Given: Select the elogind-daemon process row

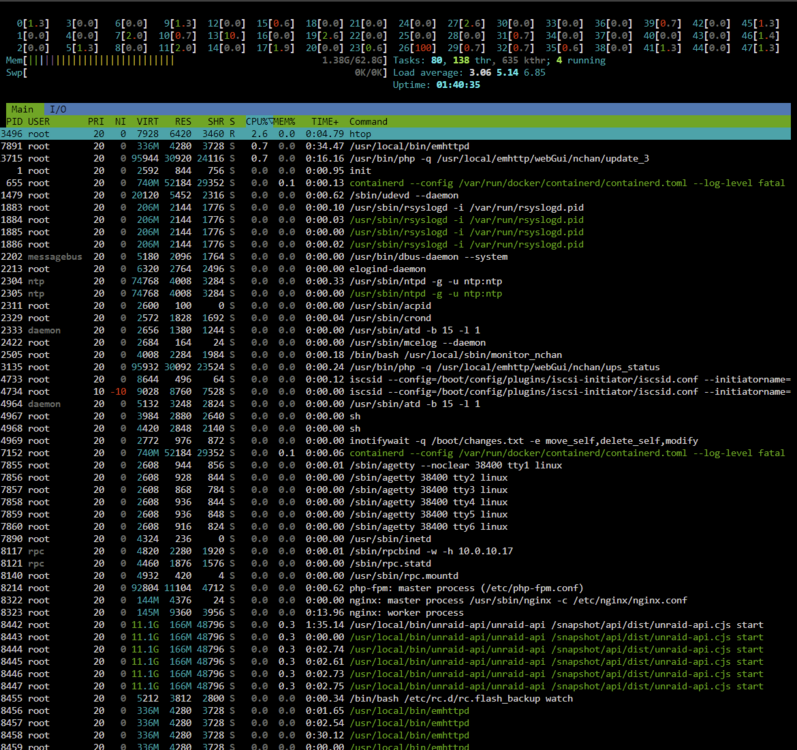Looking at the screenshot, I should click(395, 269).
